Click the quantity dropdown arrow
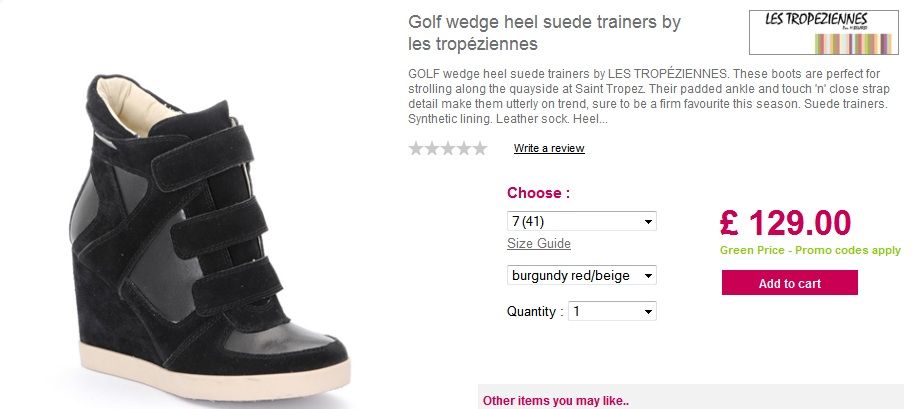 648,312
